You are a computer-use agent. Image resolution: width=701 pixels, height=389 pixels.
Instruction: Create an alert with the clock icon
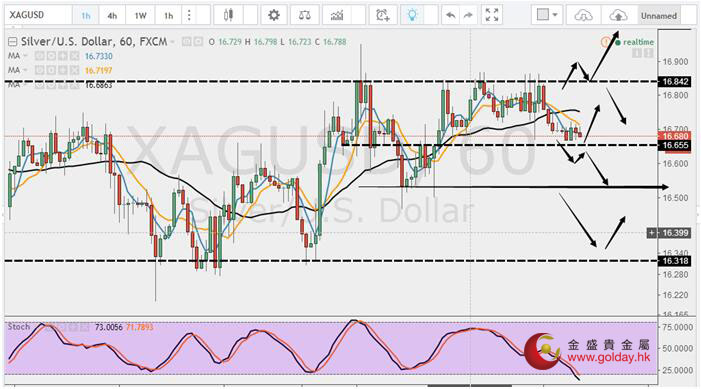pos(383,16)
